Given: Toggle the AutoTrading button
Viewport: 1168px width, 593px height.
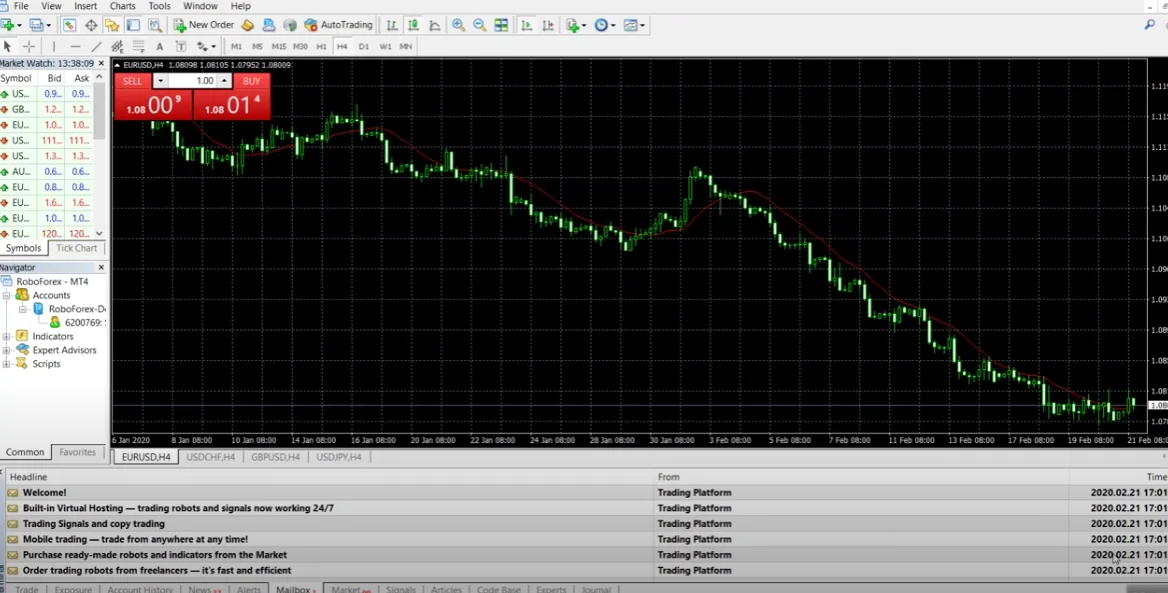Looking at the screenshot, I should coord(338,25).
